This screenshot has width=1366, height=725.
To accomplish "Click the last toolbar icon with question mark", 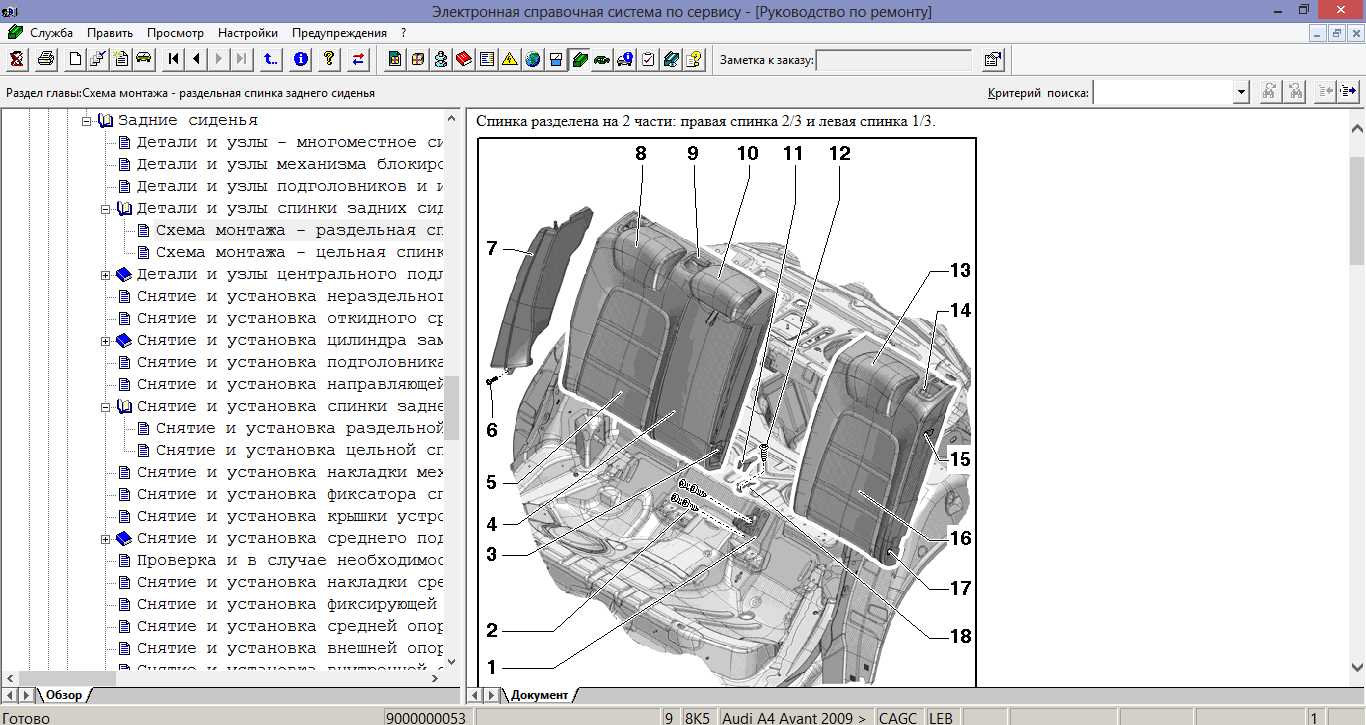I will click(694, 59).
